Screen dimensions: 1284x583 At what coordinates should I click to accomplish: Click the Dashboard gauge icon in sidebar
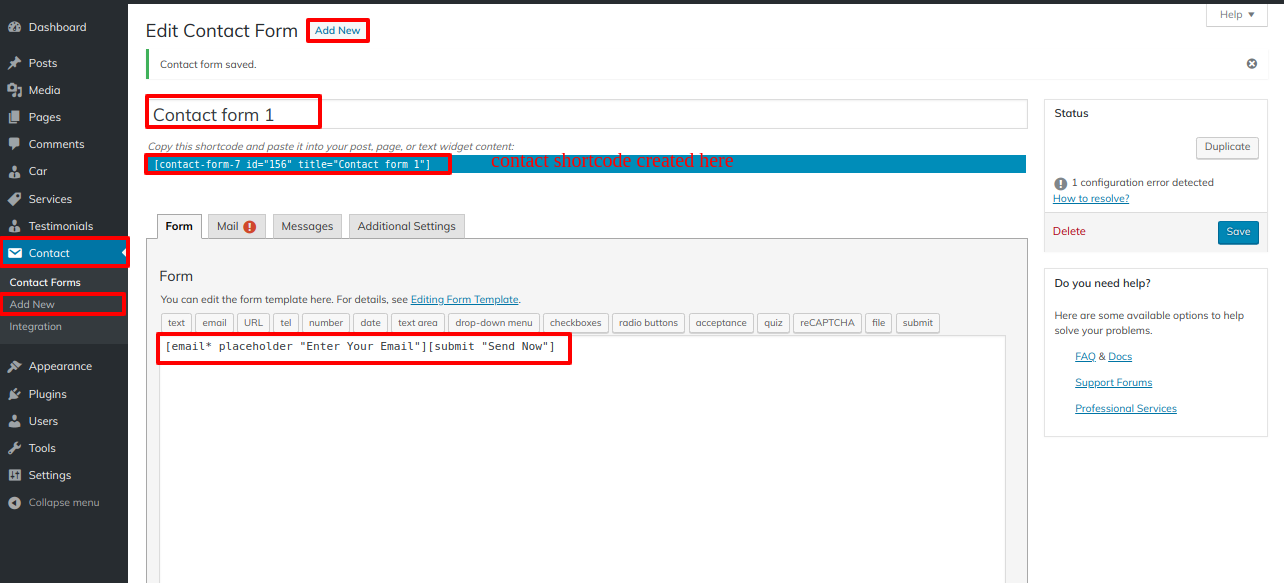pos(15,27)
